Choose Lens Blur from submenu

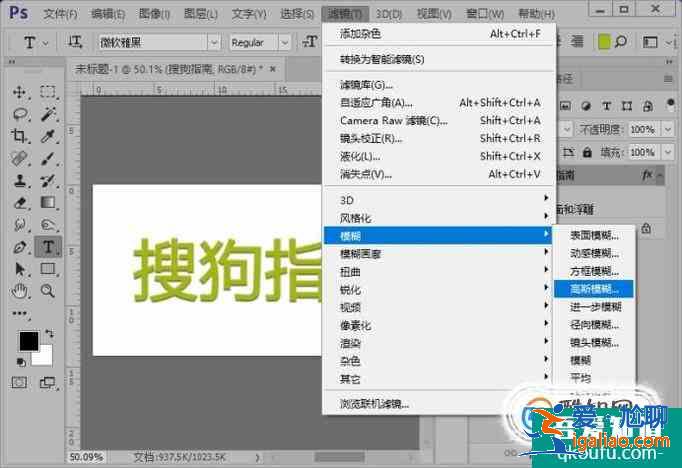594,342
